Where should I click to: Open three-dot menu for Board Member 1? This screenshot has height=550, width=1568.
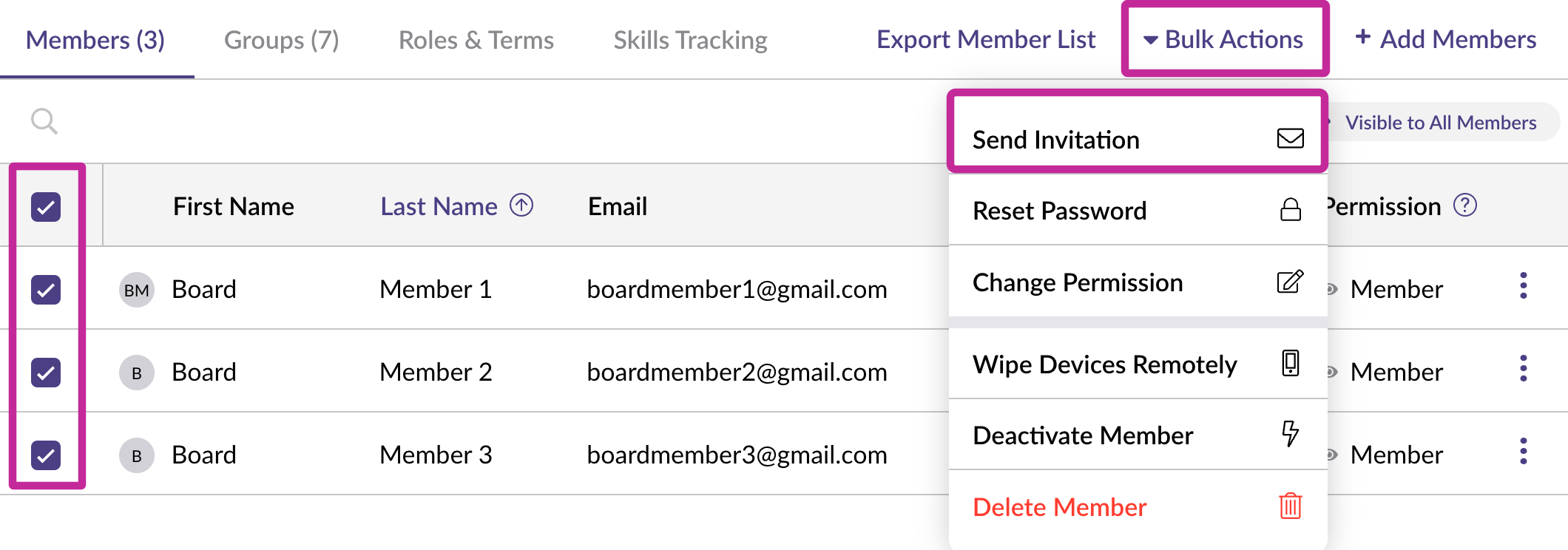pyautogui.click(x=1523, y=285)
